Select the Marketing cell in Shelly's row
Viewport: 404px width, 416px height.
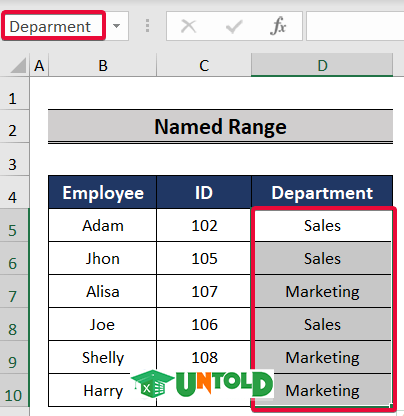[322, 357]
